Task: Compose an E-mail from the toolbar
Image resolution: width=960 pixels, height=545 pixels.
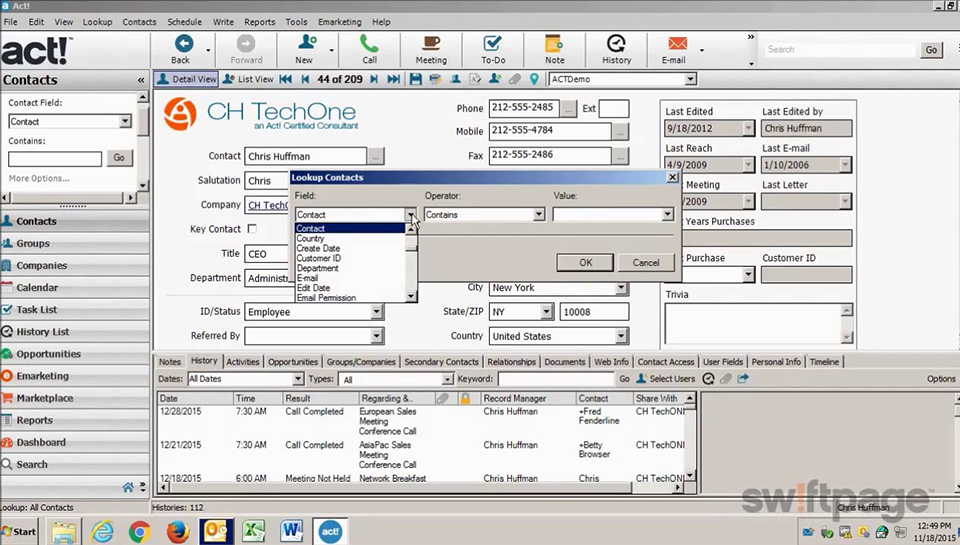Action: tap(674, 49)
